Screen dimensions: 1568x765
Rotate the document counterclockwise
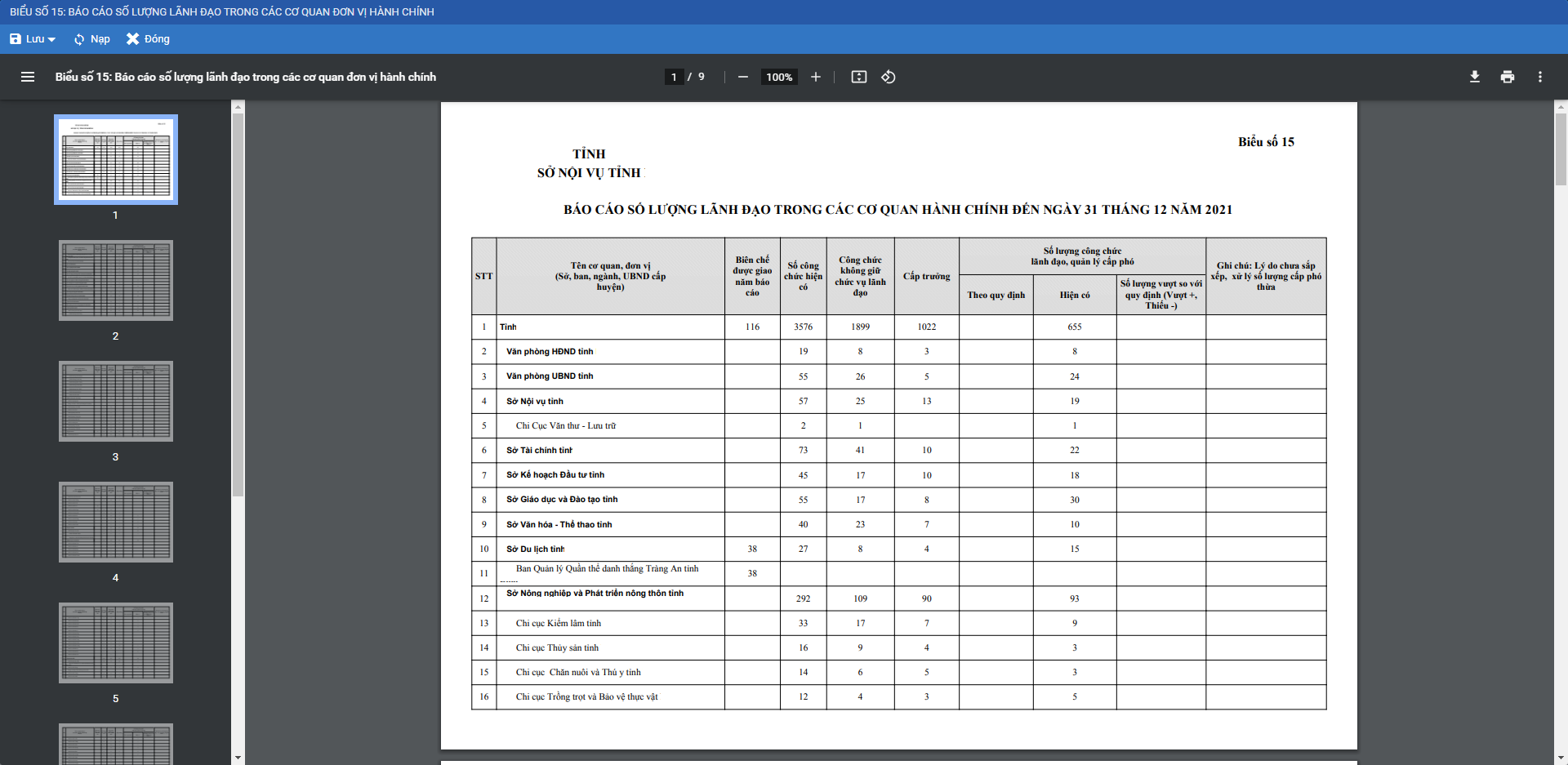(x=889, y=77)
